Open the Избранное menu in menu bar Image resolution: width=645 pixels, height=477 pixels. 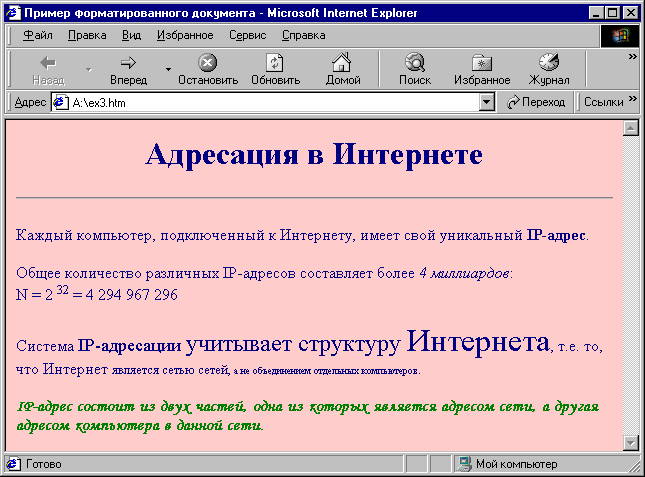185,35
